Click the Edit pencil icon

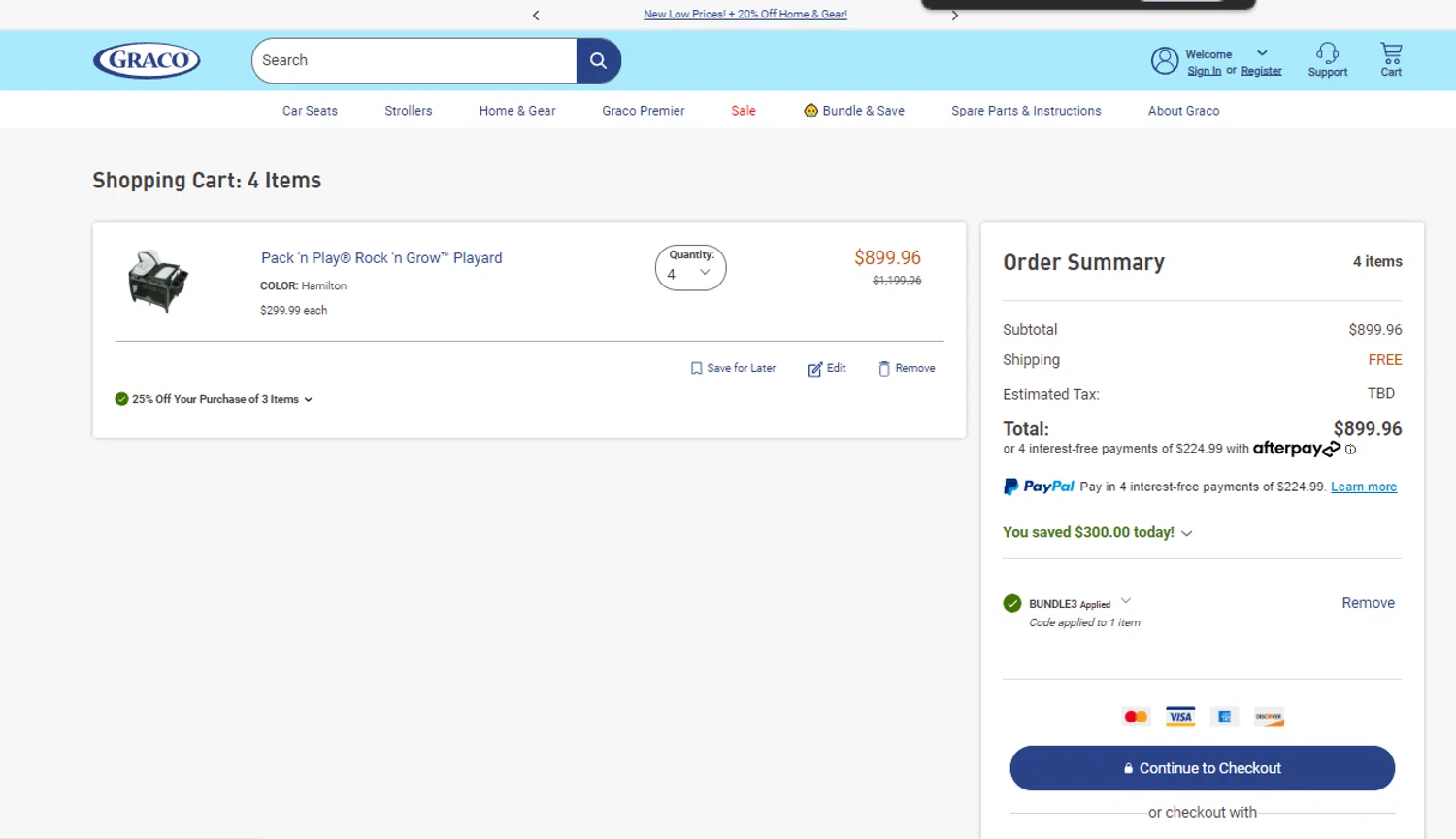[814, 369]
